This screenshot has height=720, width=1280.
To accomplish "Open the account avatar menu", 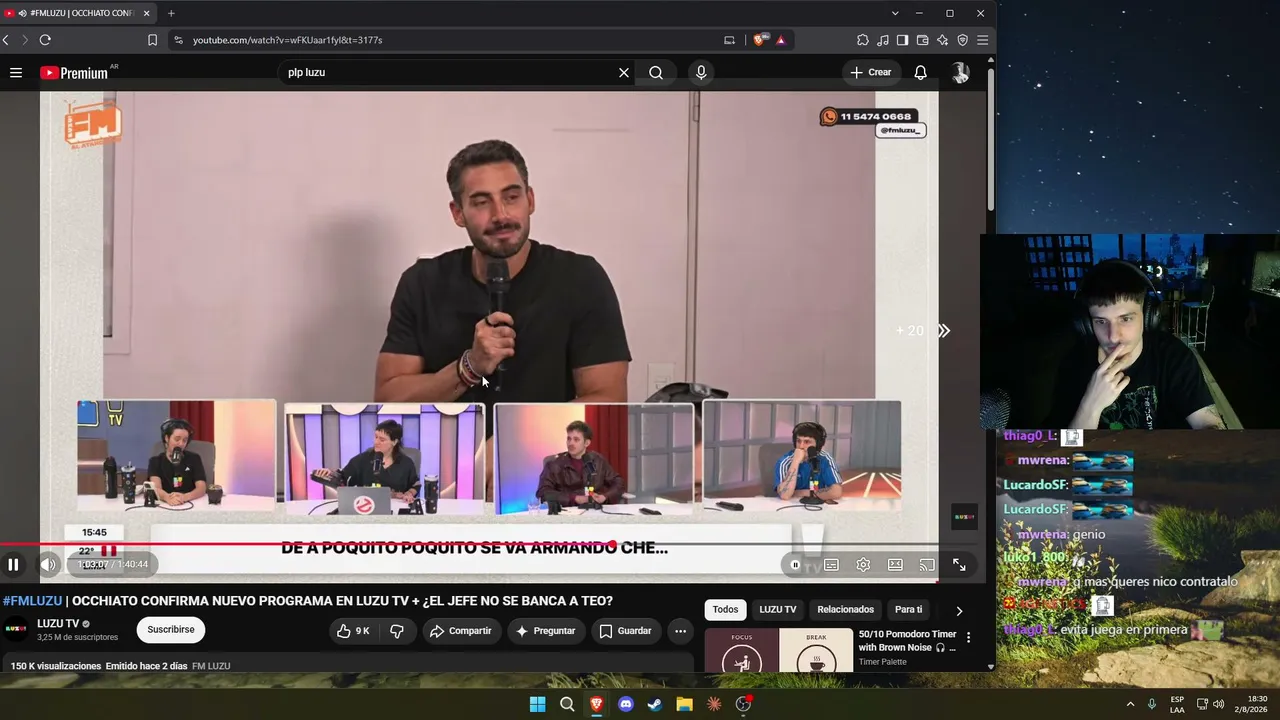I will [960, 72].
